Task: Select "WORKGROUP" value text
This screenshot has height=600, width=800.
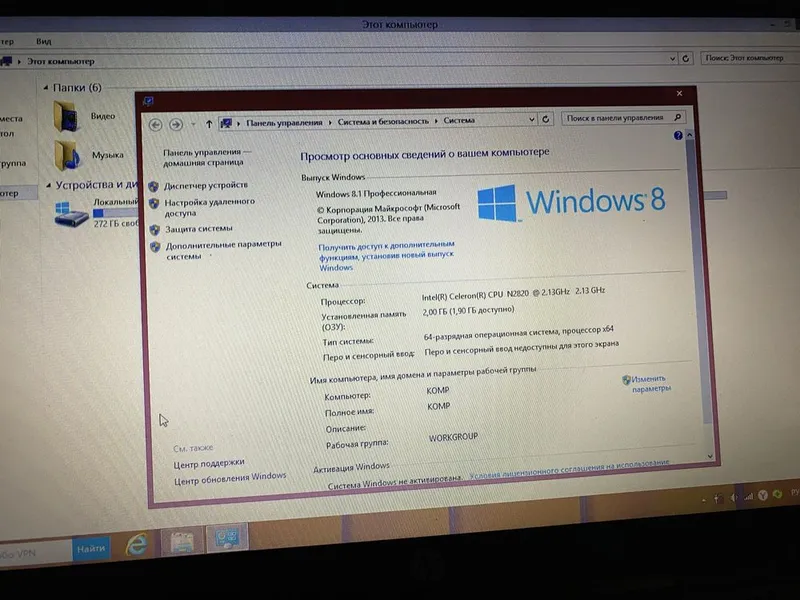Action: [x=453, y=437]
